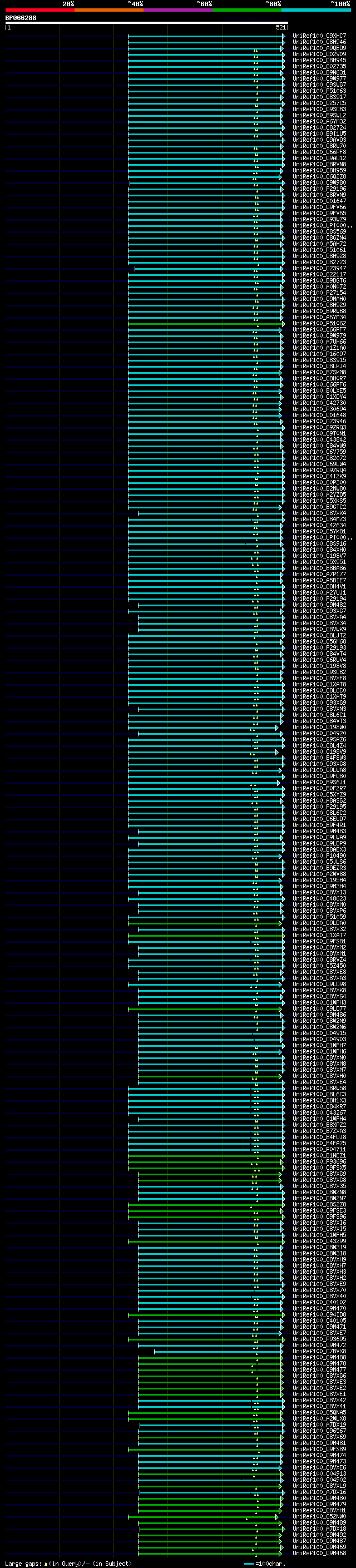Select hit UniRef100_Q8H946
Viewport: 356px width, 1568px height.
pos(319,42)
